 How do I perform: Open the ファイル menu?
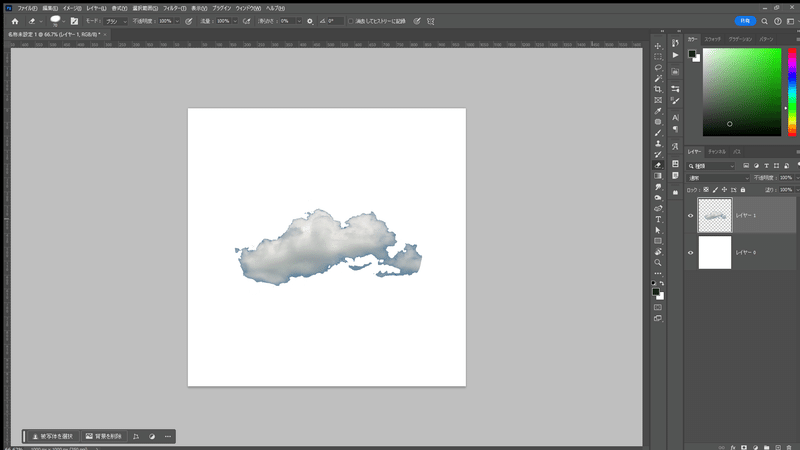pyautogui.click(x=27, y=8)
